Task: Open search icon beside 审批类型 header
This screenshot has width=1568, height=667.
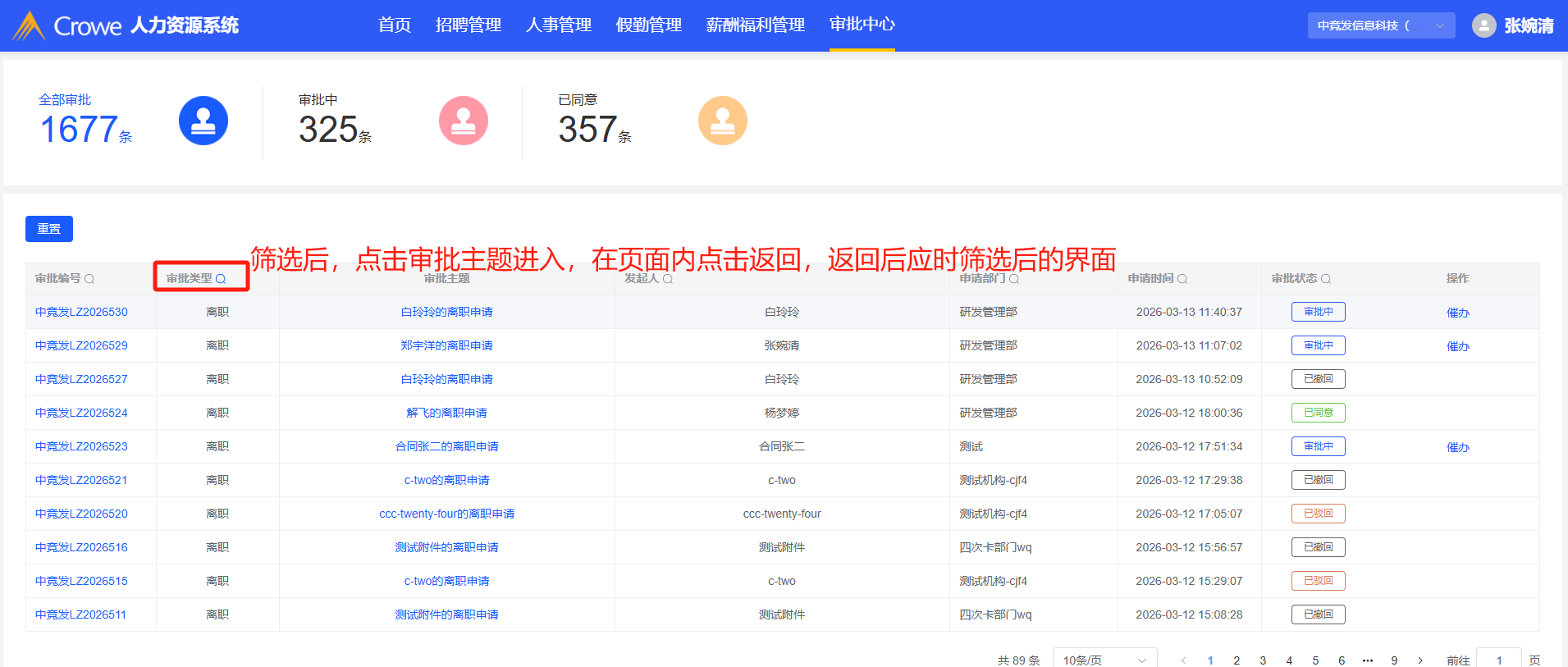Action: pos(221,279)
